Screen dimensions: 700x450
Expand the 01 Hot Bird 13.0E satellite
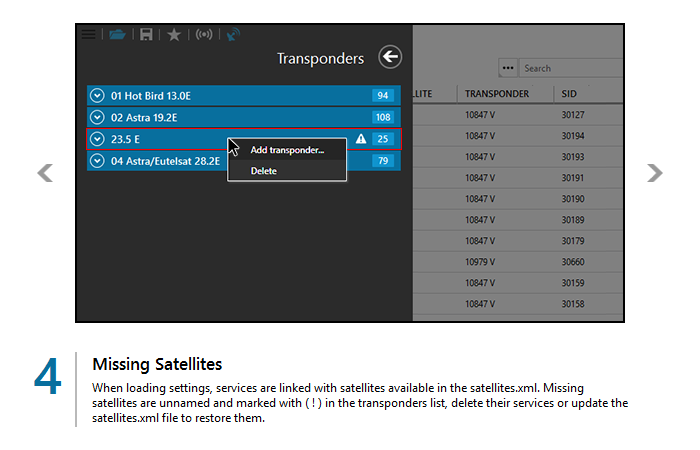coord(98,96)
